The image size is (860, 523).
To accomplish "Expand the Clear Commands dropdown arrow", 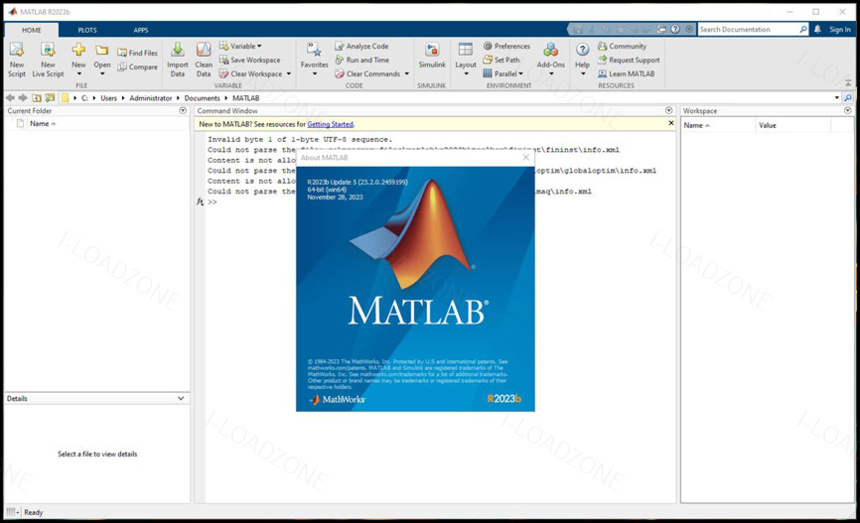I will [407, 73].
